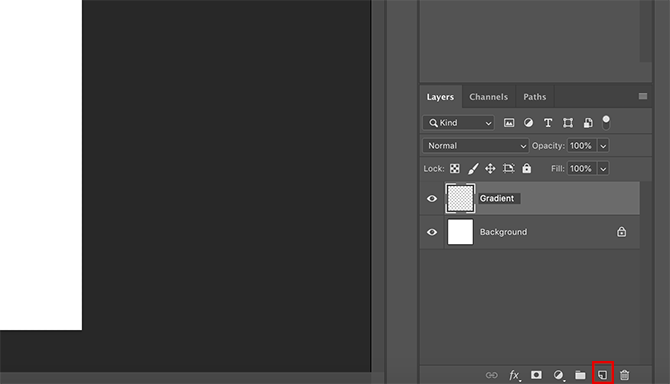The width and height of the screenshot is (670, 384).
Task: Click the Create a new layer icon
Action: [602, 375]
